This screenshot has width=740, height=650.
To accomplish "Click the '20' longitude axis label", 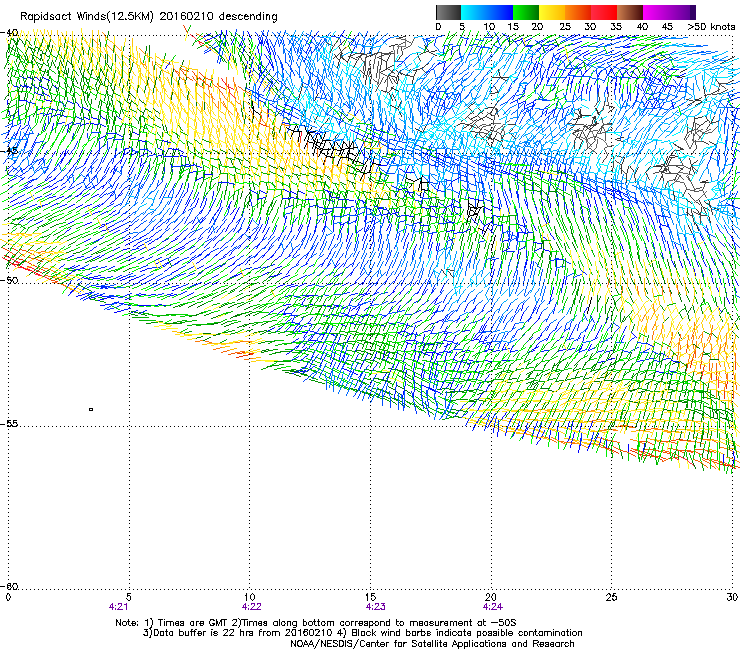I will point(491,597).
